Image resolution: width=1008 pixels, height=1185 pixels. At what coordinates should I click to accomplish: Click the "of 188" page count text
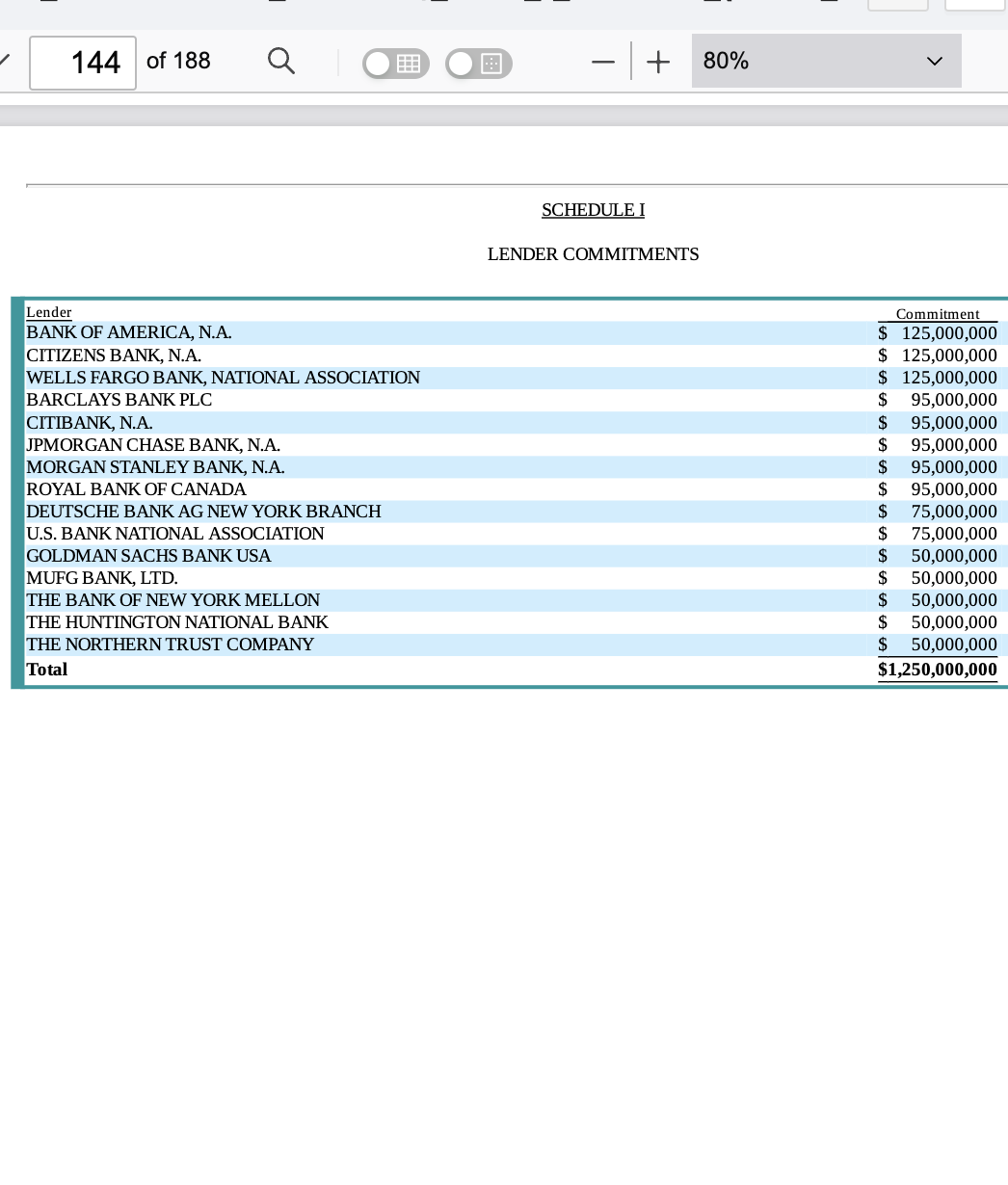click(178, 61)
